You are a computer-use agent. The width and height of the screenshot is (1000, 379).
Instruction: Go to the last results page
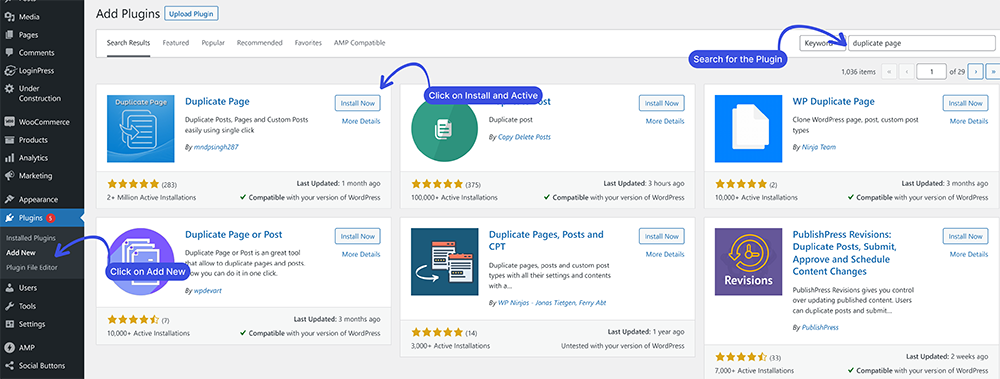992,71
